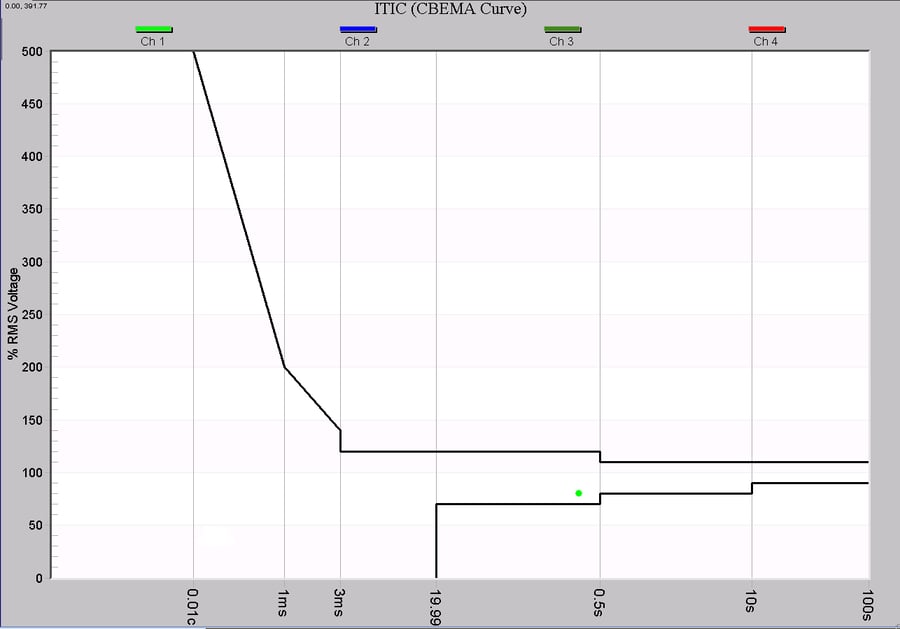Click the red Ch 4 color bar
Viewport: 900px width, 629px height.
(x=766, y=28)
